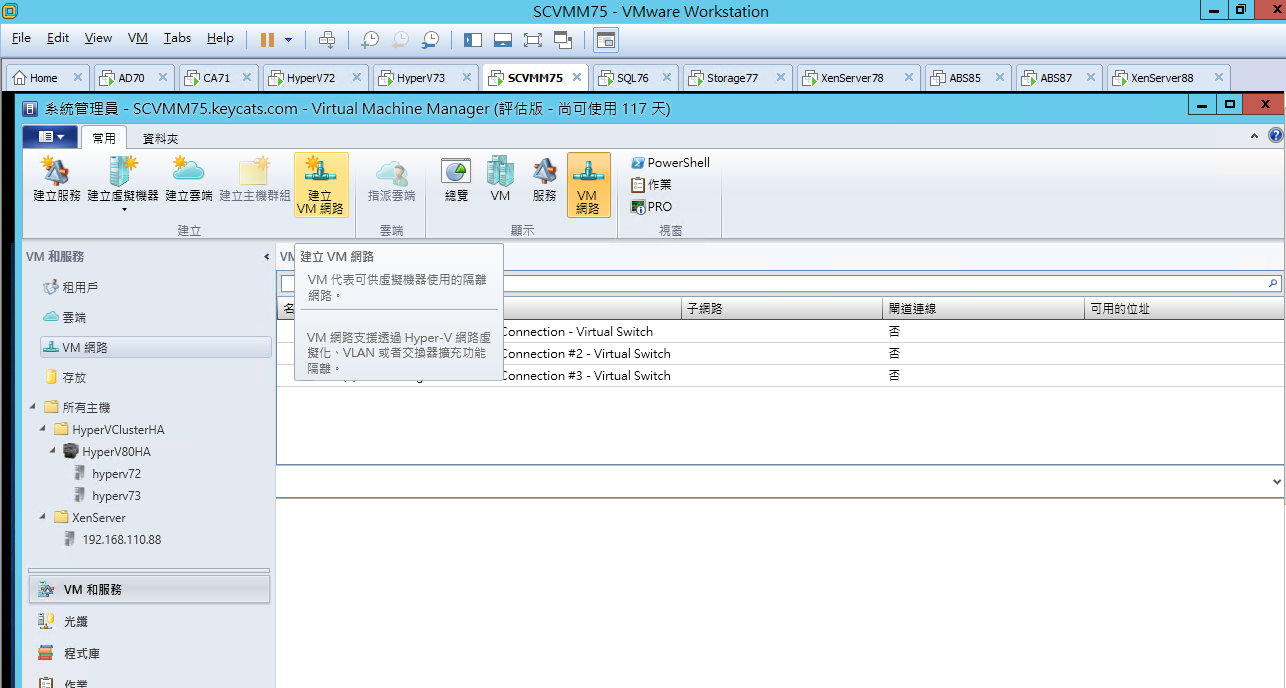
Task: Click the VMware pause/suspend button
Action: click(x=267, y=40)
